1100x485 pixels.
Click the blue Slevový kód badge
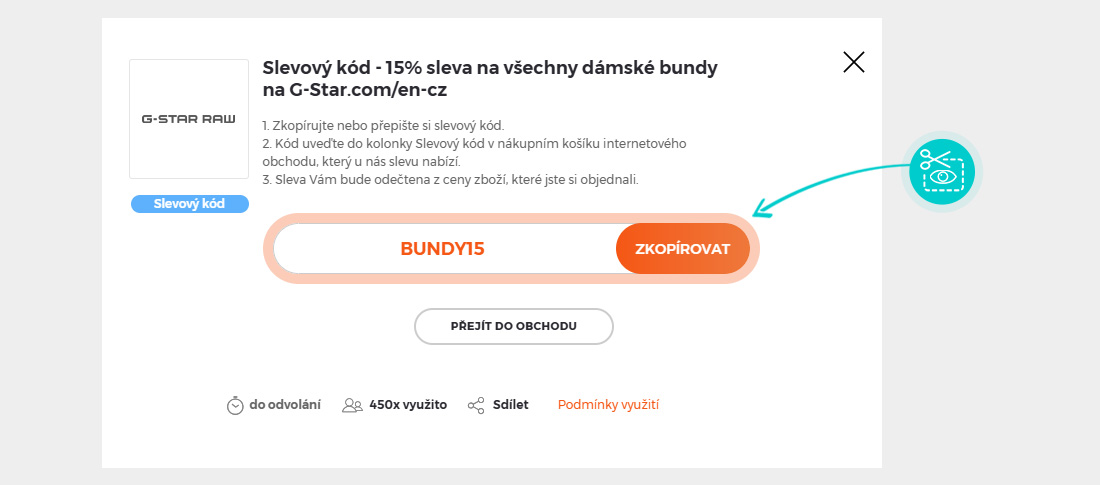click(189, 204)
